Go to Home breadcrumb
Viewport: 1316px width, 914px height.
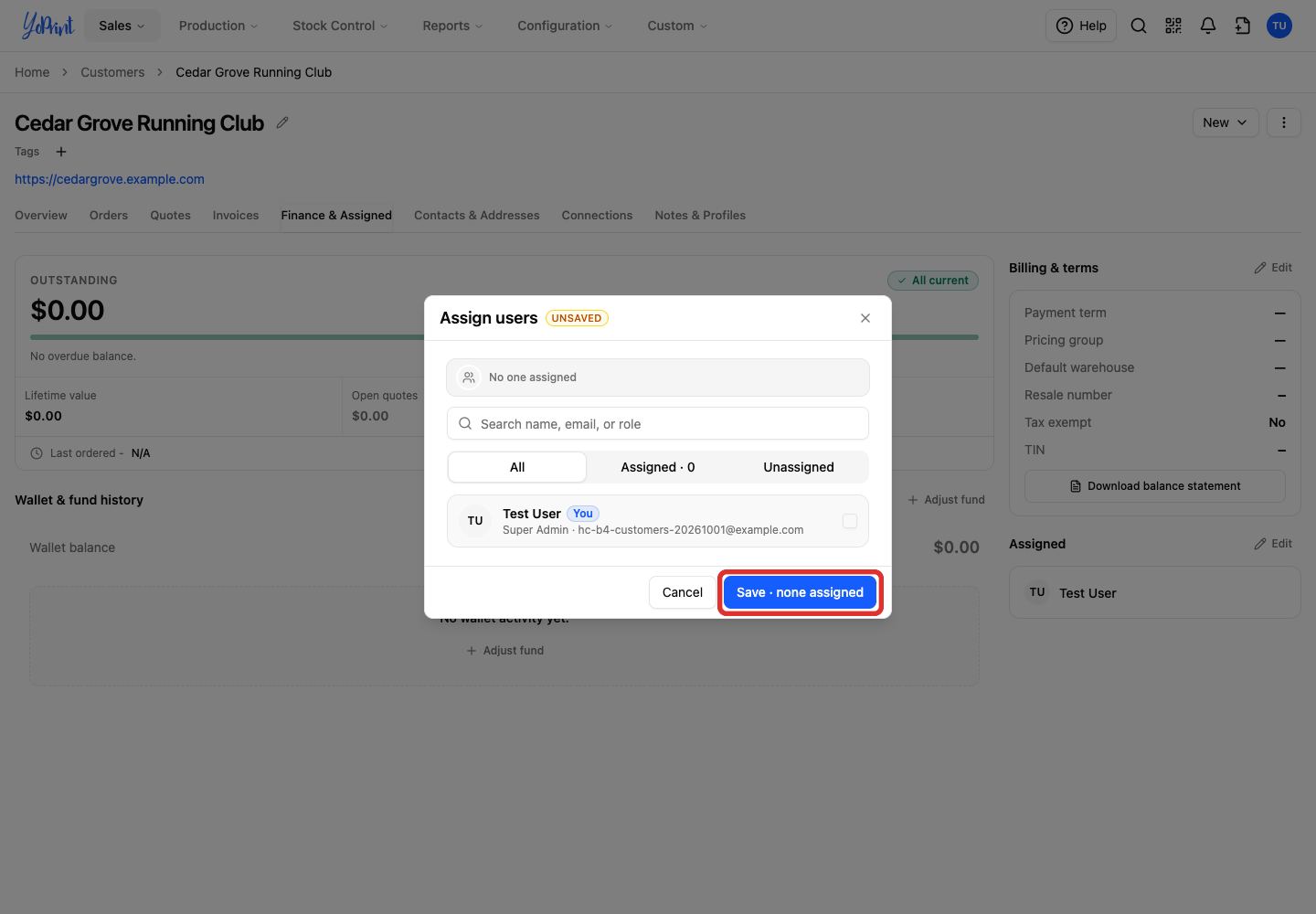(x=32, y=72)
